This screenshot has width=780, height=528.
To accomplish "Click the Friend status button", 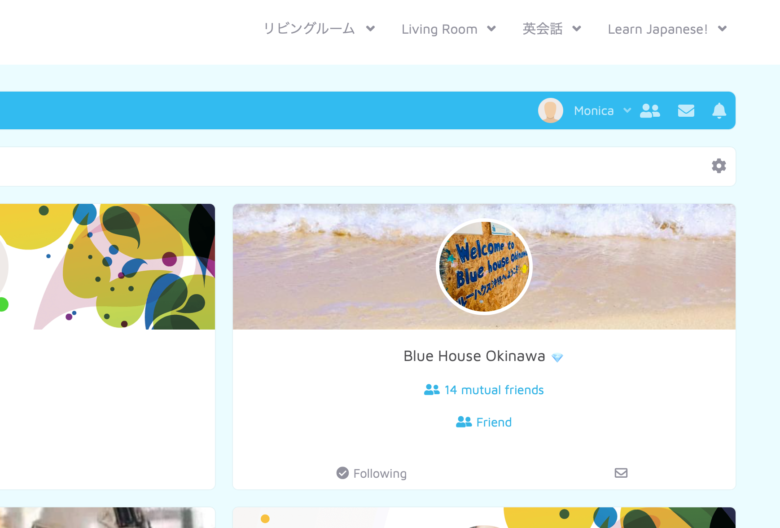I will [484, 422].
